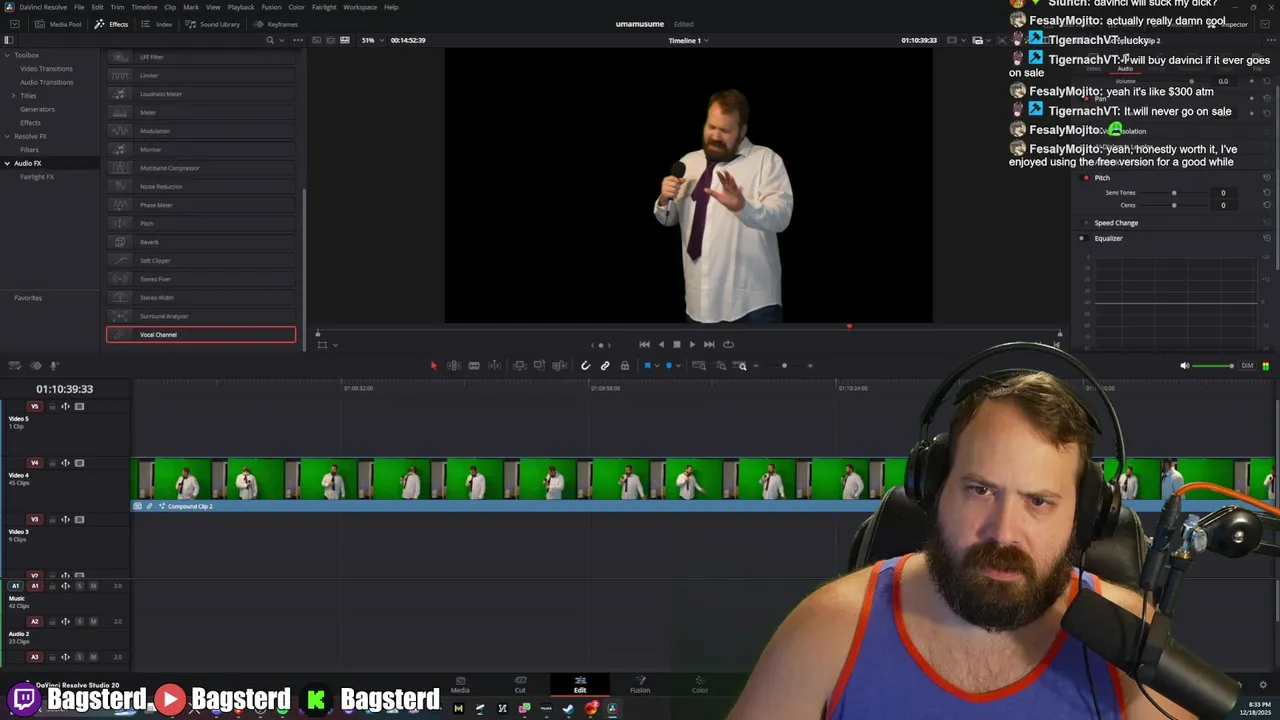This screenshot has height=720, width=1280.
Task: Open the viewer transform overlay dropdown arrow
Action: click(x=334, y=345)
